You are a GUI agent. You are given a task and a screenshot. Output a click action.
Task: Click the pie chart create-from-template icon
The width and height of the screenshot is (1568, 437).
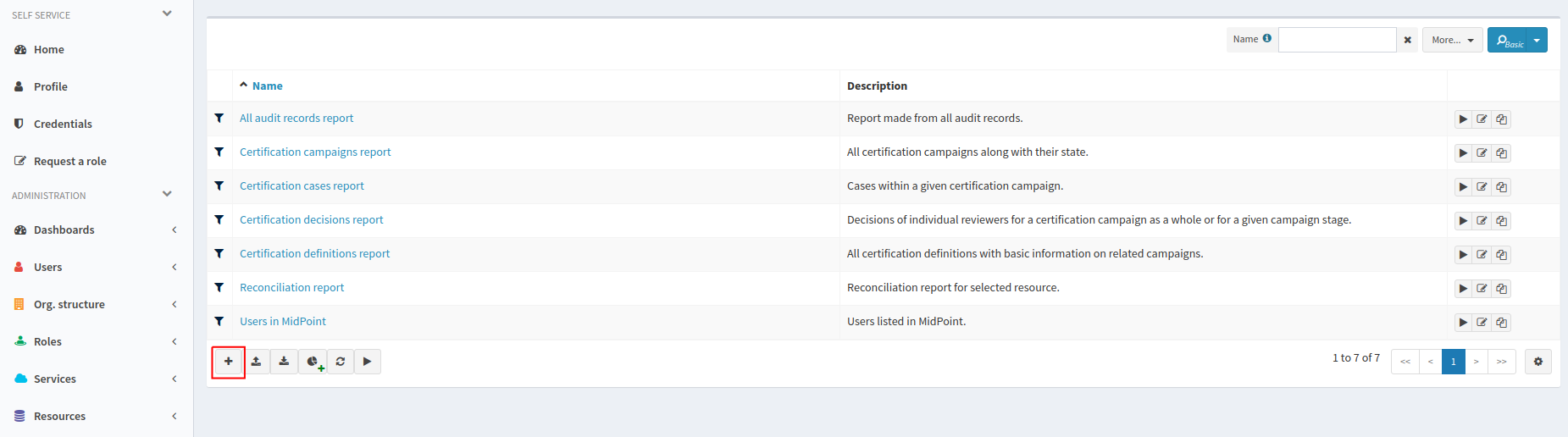(x=313, y=362)
